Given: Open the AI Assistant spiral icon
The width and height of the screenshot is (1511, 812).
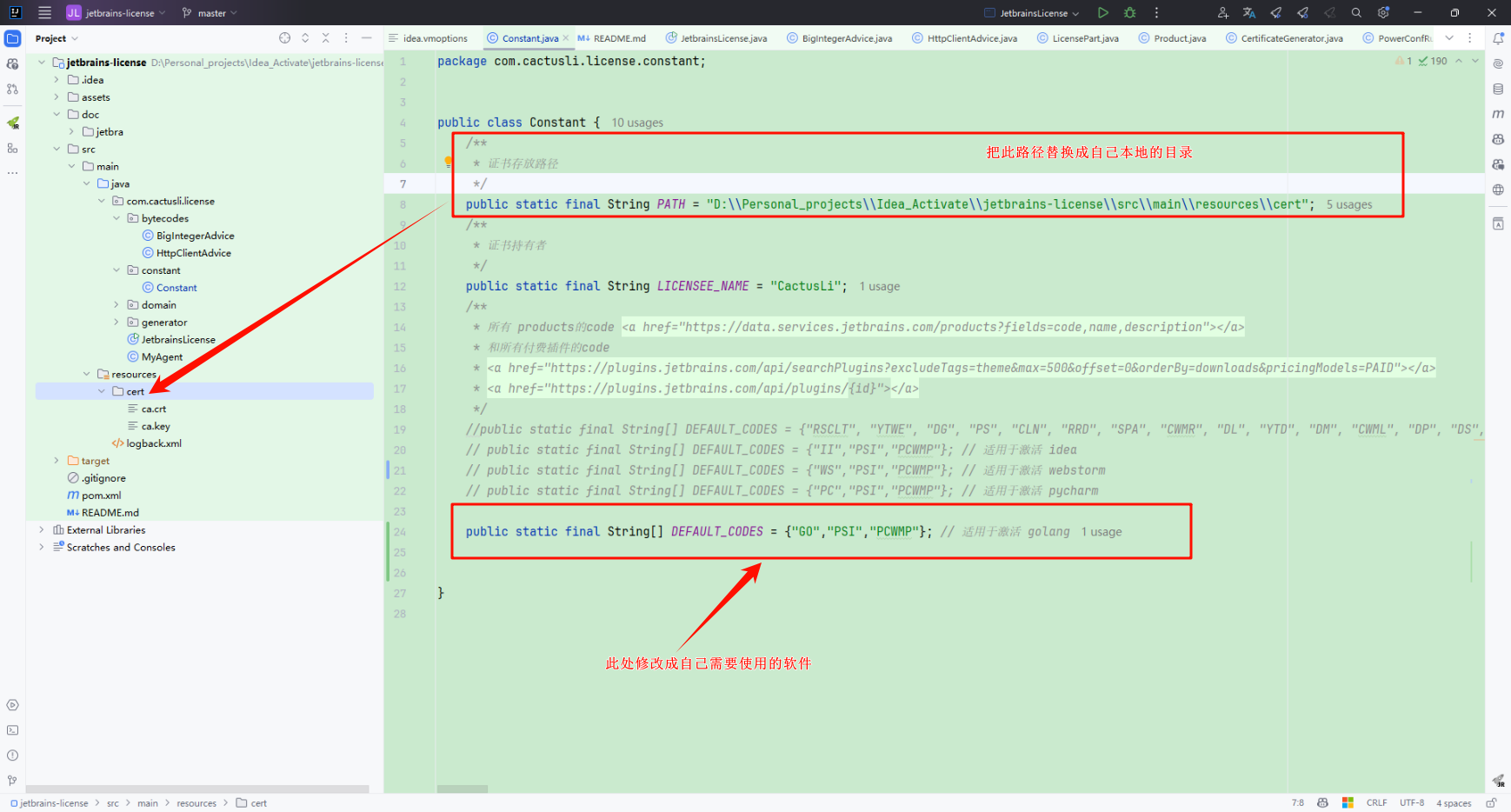Looking at the screenshot, I should point(1498,63).
